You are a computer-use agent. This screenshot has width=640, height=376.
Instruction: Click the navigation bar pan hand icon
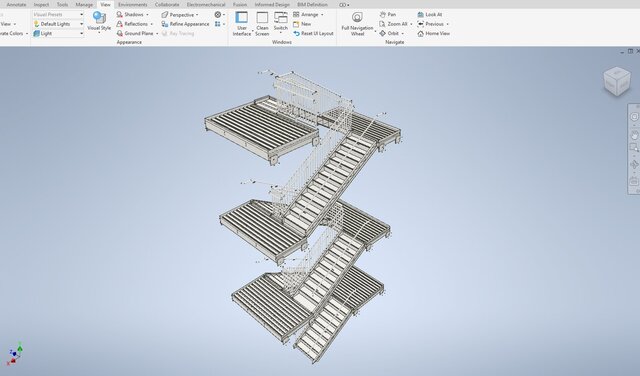tap(634, 135)
